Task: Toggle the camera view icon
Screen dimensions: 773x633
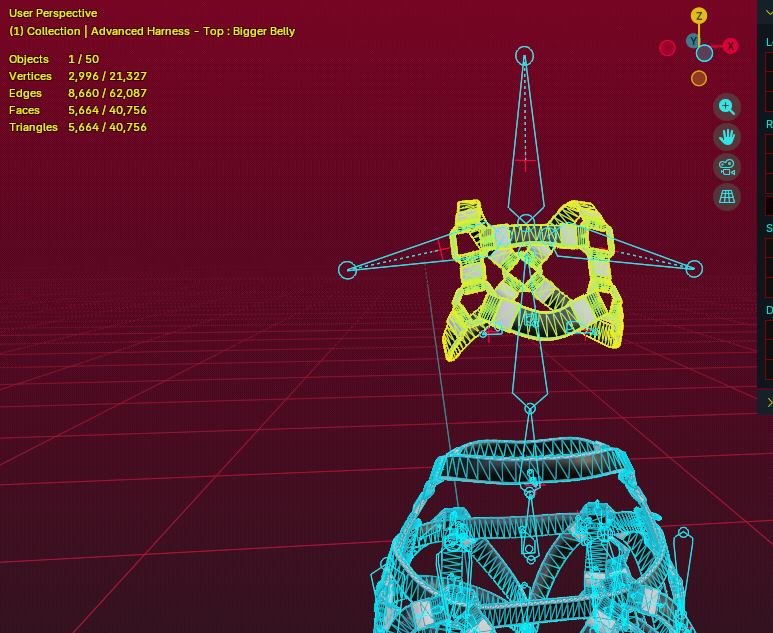Action: click(x=727, y=167)
